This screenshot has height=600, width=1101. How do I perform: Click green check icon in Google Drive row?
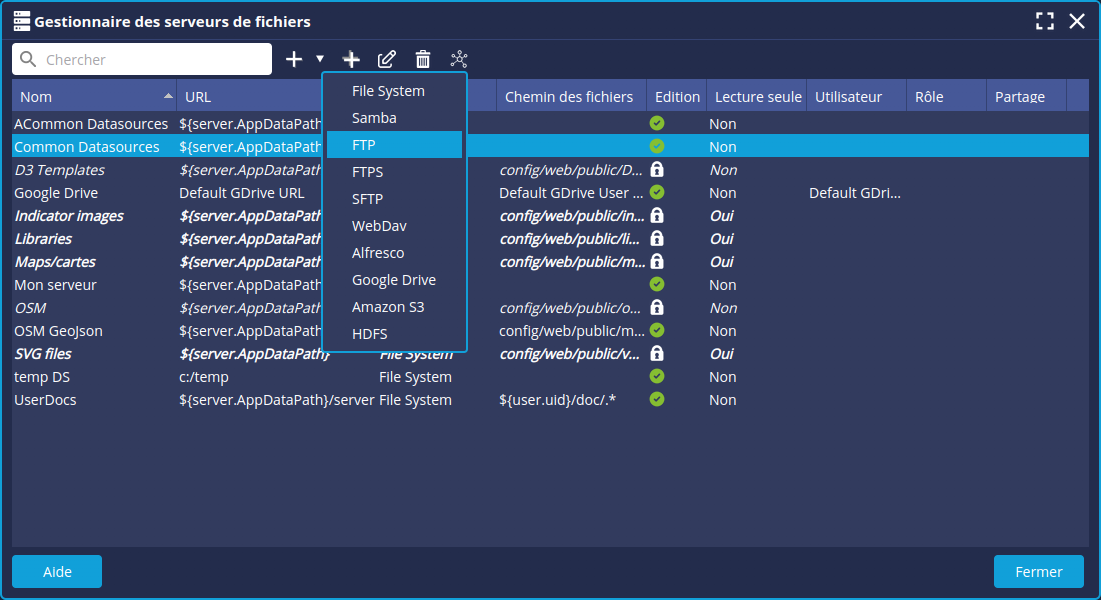657,193
